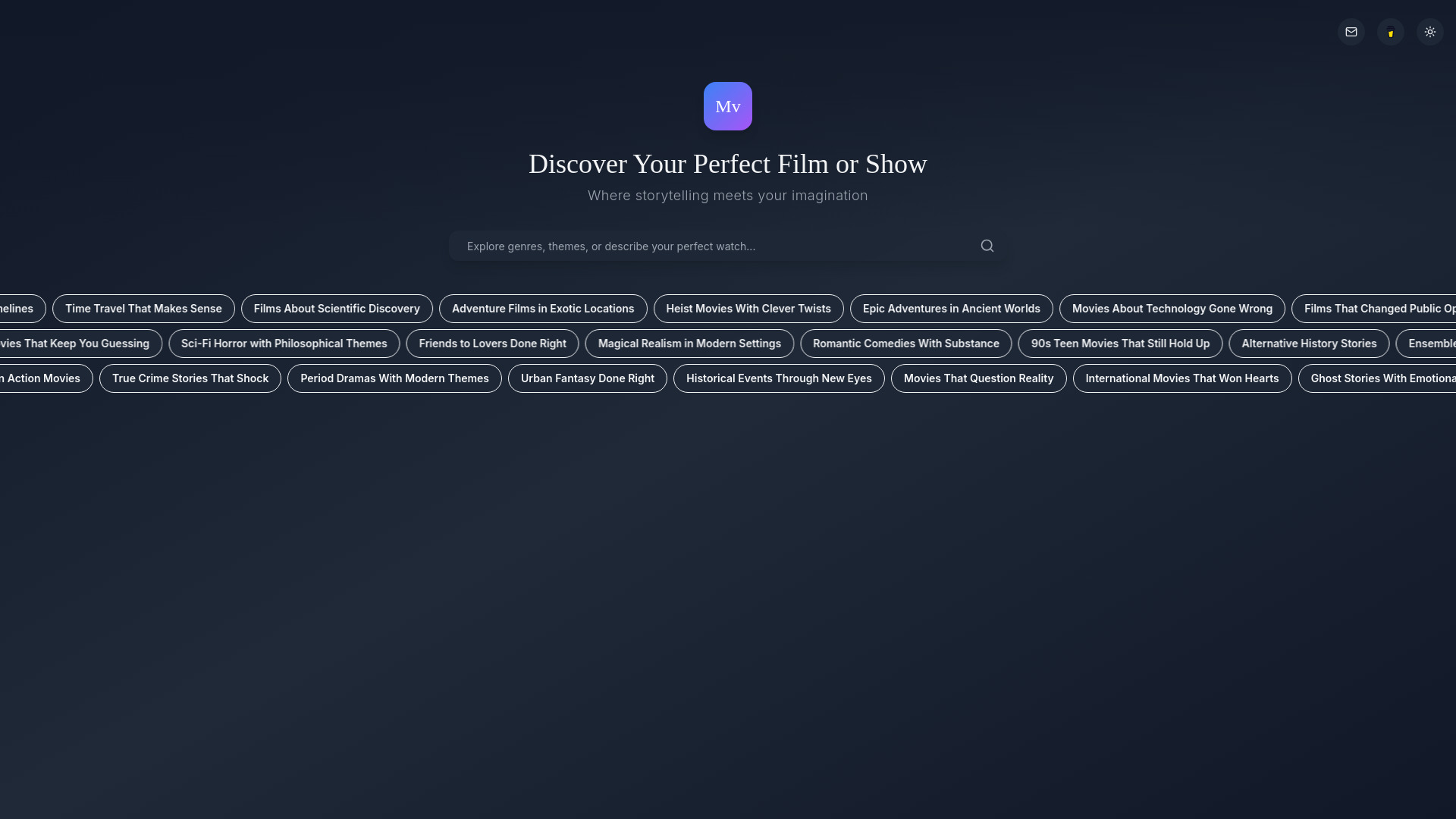This screenshot has height=819, width=1456.
Task: Enable 'Movies That Question Reality' filter
Action: coord(978,378)
